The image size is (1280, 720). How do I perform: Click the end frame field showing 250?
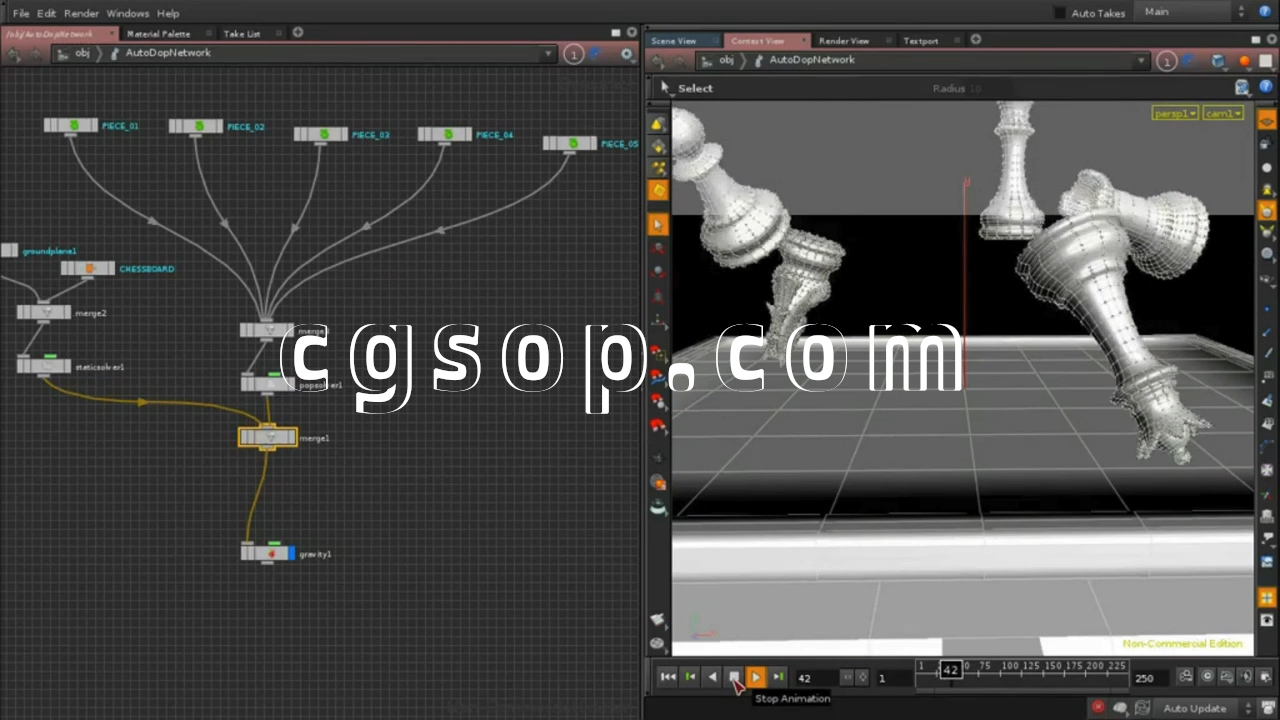(x=1150, y=678)
